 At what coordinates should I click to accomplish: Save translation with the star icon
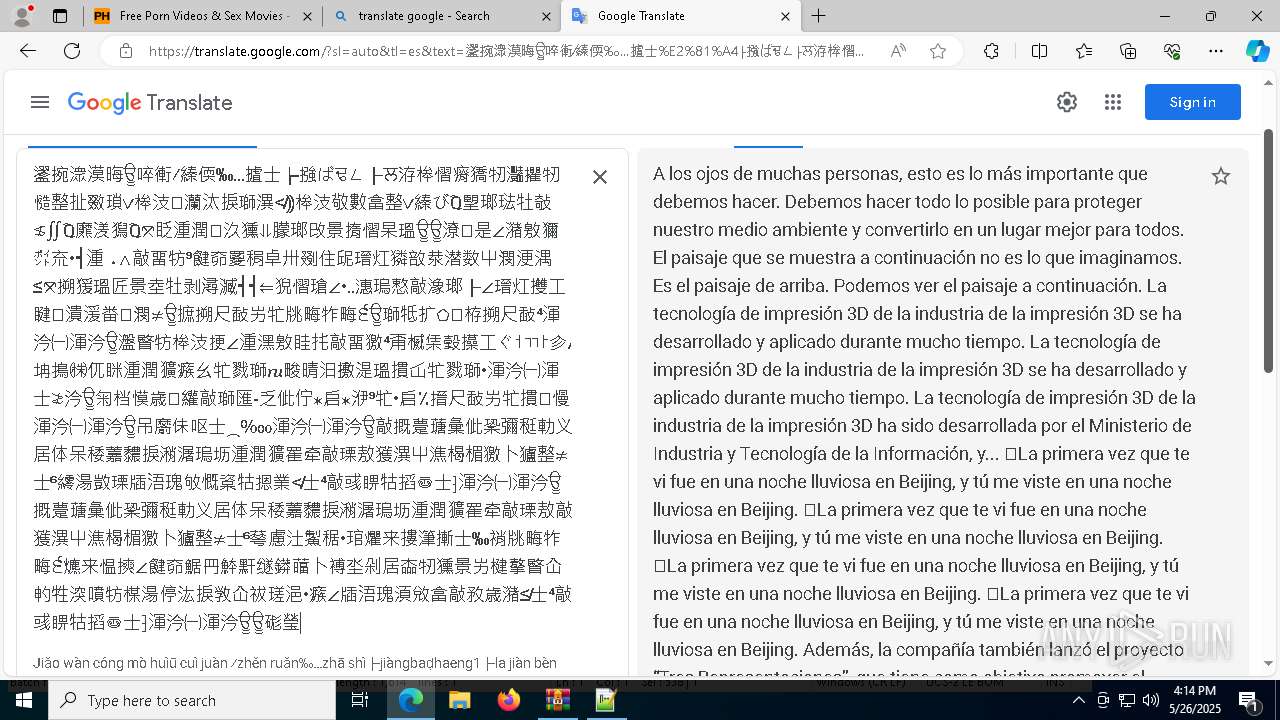tap(1221, 176)
